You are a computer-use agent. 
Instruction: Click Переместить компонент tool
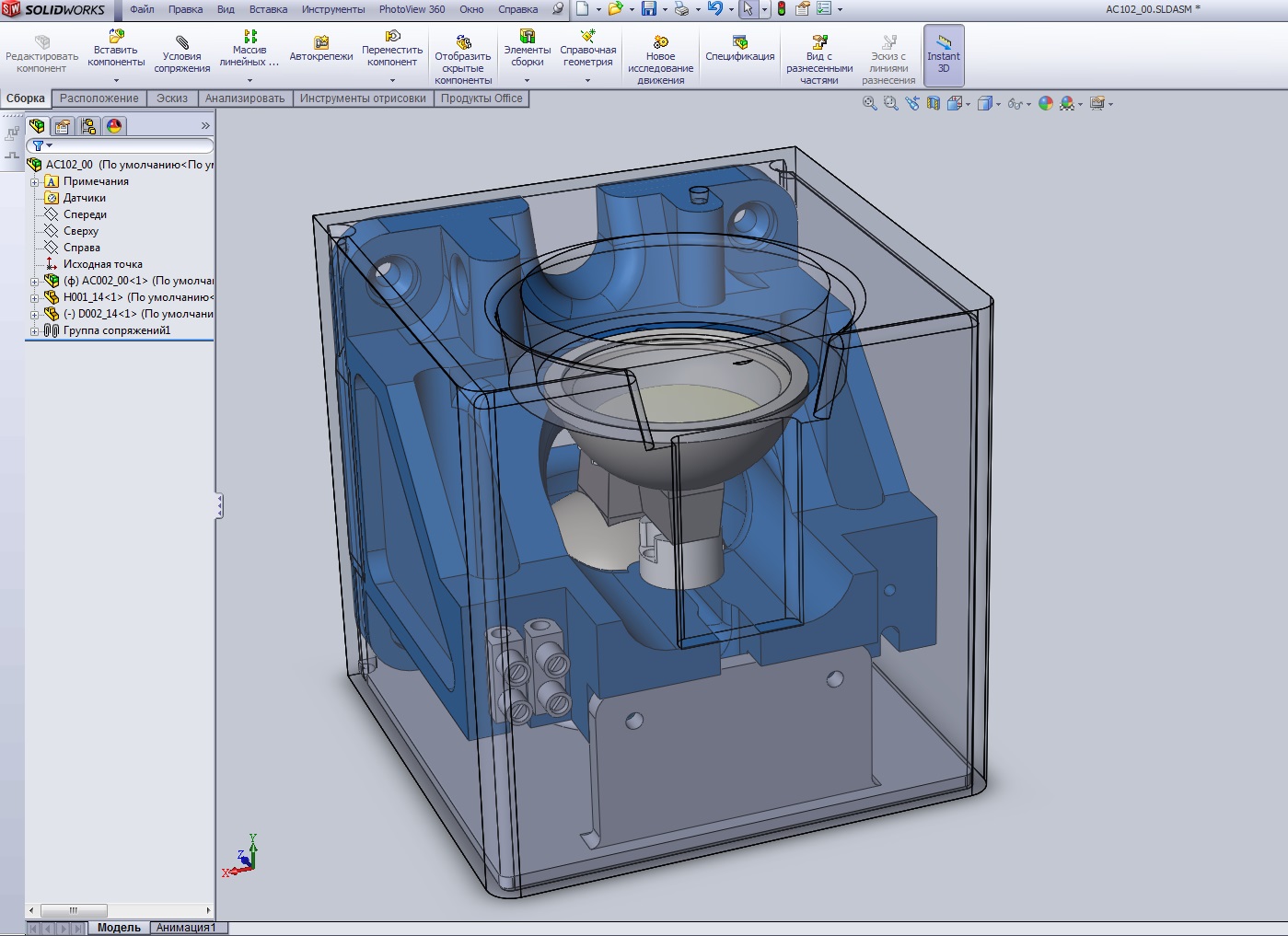[392, 37]
